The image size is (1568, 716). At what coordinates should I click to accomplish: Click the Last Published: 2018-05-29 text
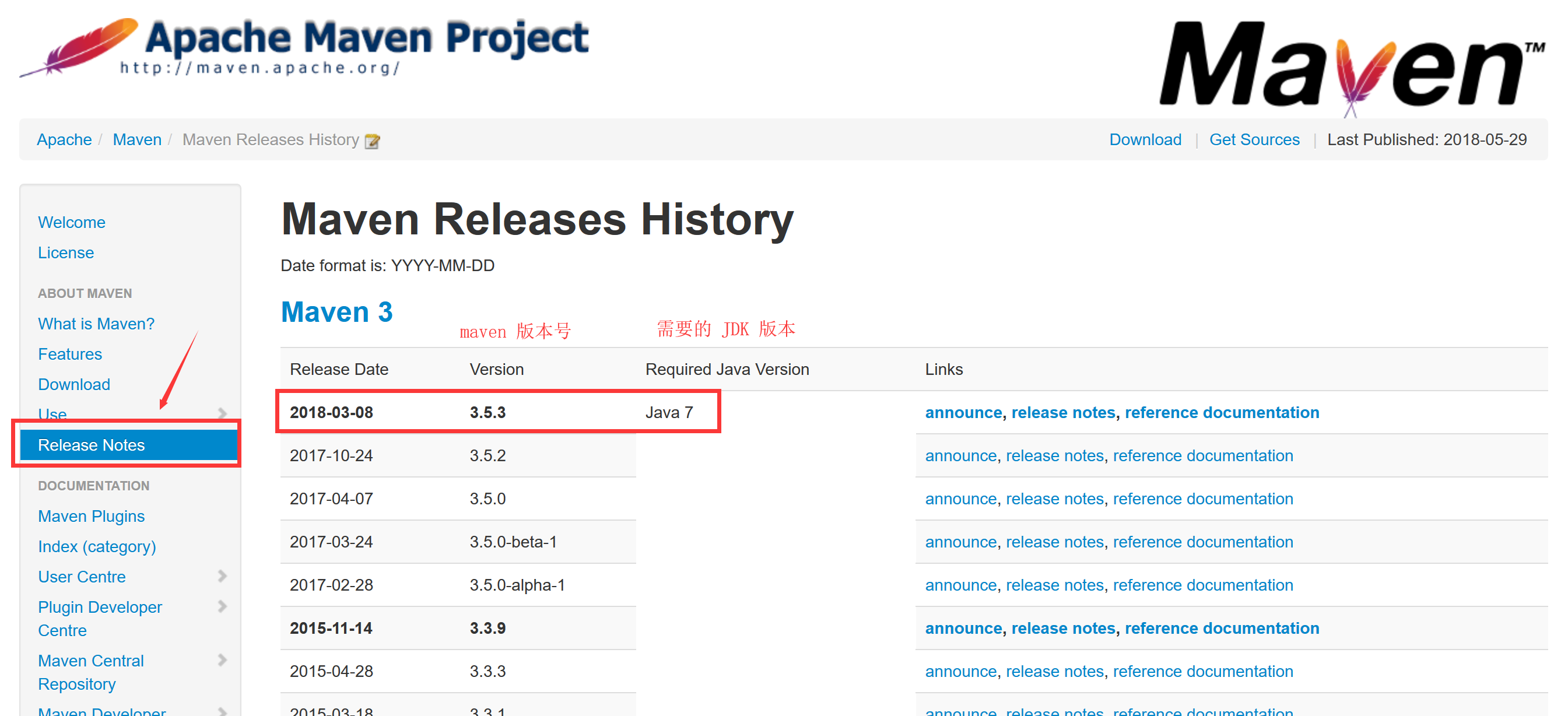(x=1426, y=139)
